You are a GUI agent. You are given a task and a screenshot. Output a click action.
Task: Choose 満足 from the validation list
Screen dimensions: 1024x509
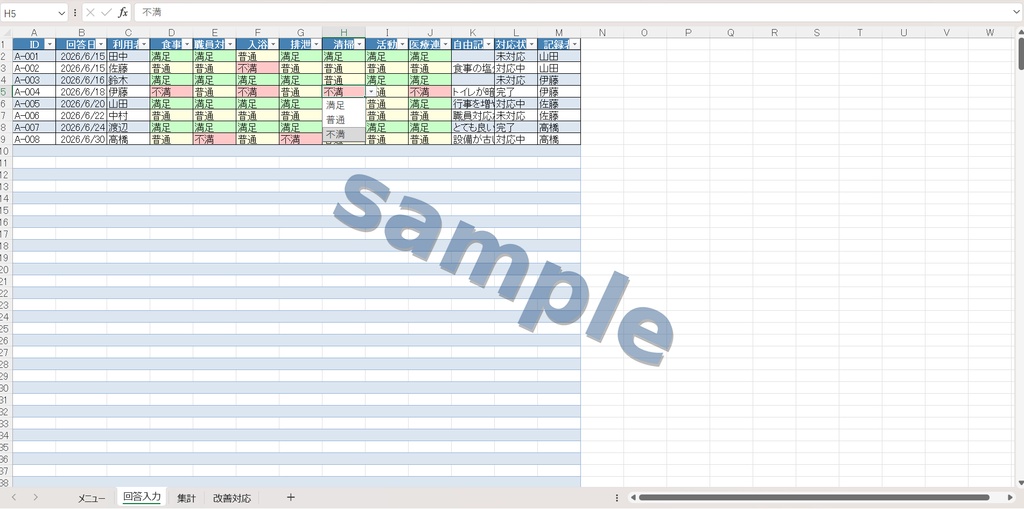(x=344, y=105)
